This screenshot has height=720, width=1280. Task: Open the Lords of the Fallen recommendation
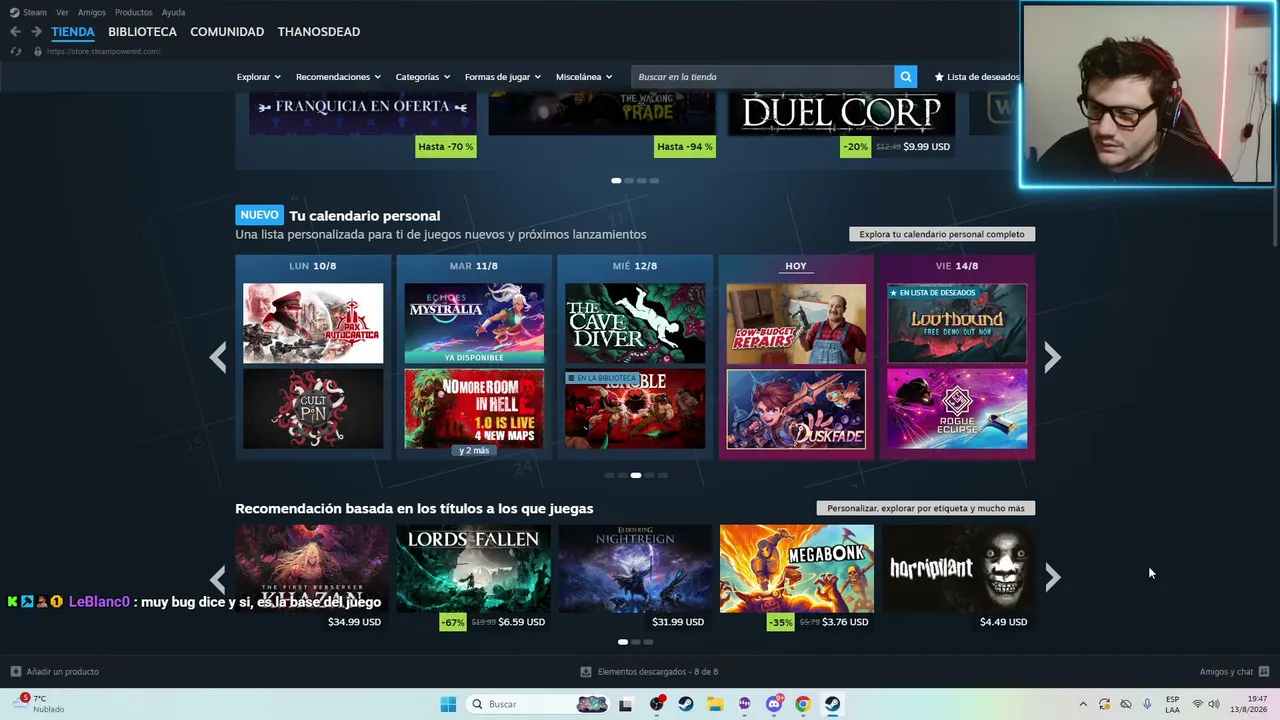[x=474, y=568]
